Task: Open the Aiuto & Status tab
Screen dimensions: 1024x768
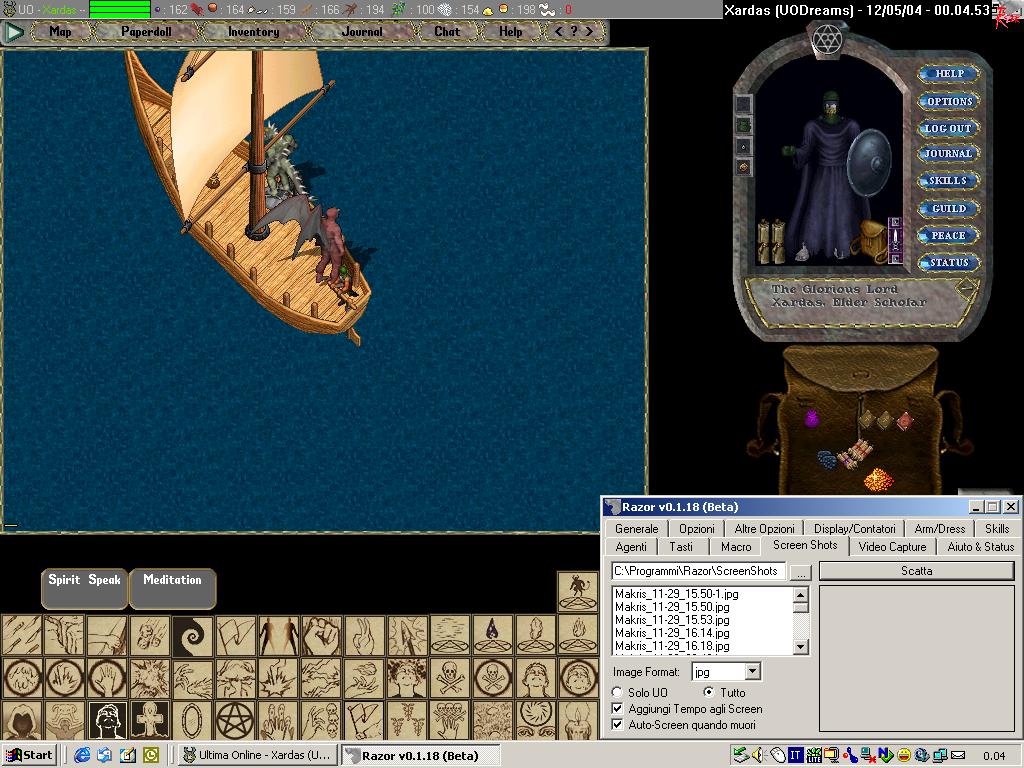Action: point(980,547)
